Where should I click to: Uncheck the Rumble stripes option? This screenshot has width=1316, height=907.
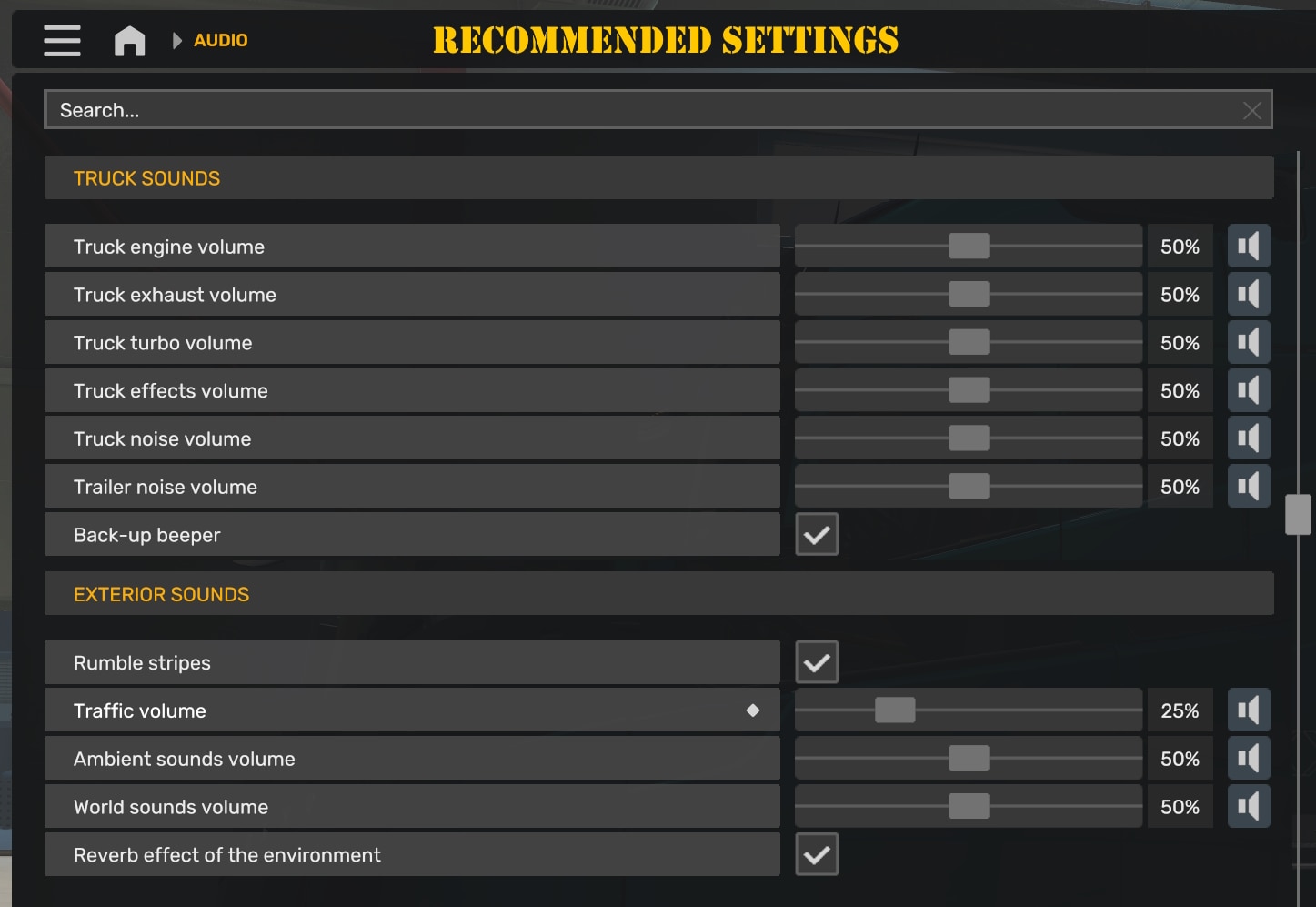[817, 662]
